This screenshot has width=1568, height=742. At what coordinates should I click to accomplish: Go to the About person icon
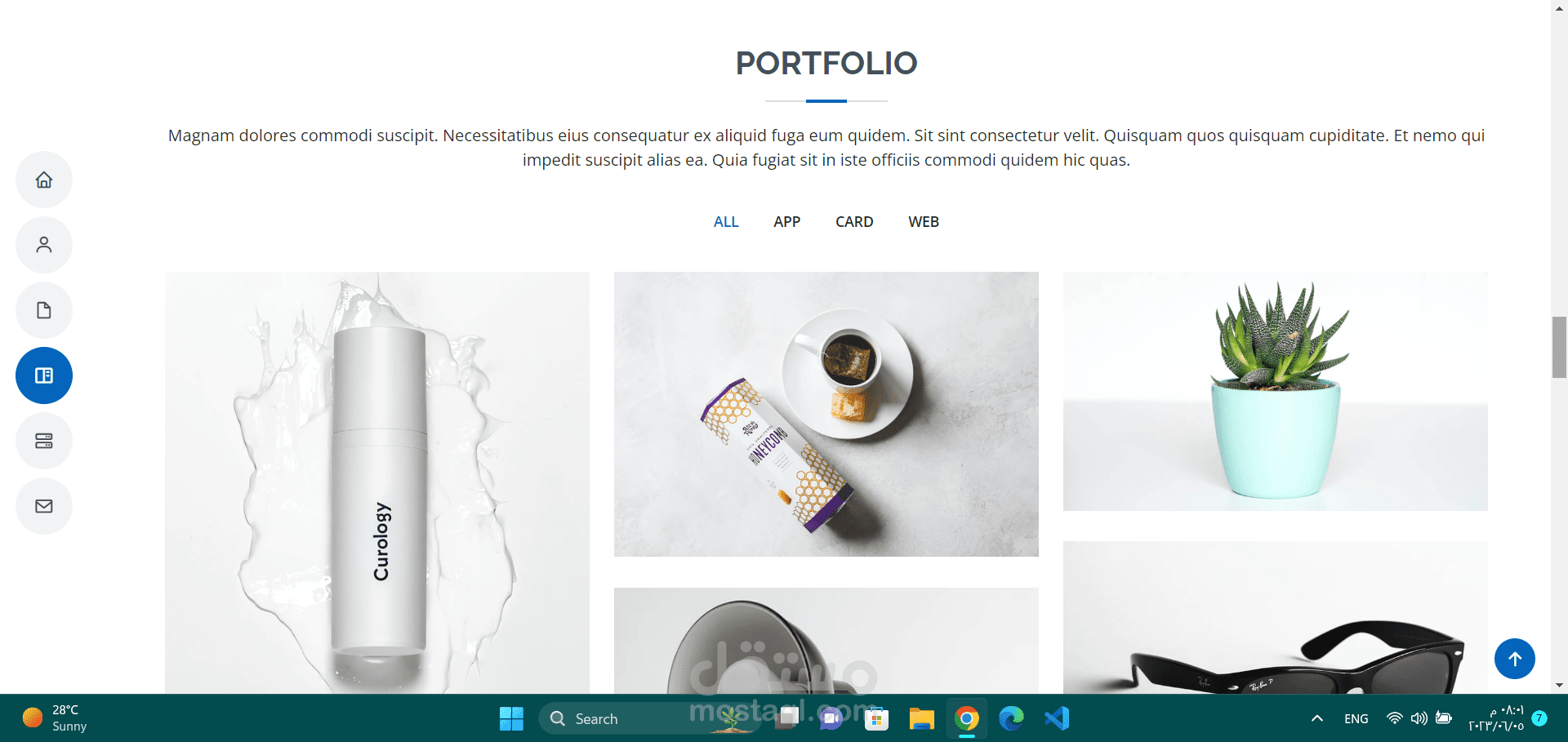pos(44,245)
